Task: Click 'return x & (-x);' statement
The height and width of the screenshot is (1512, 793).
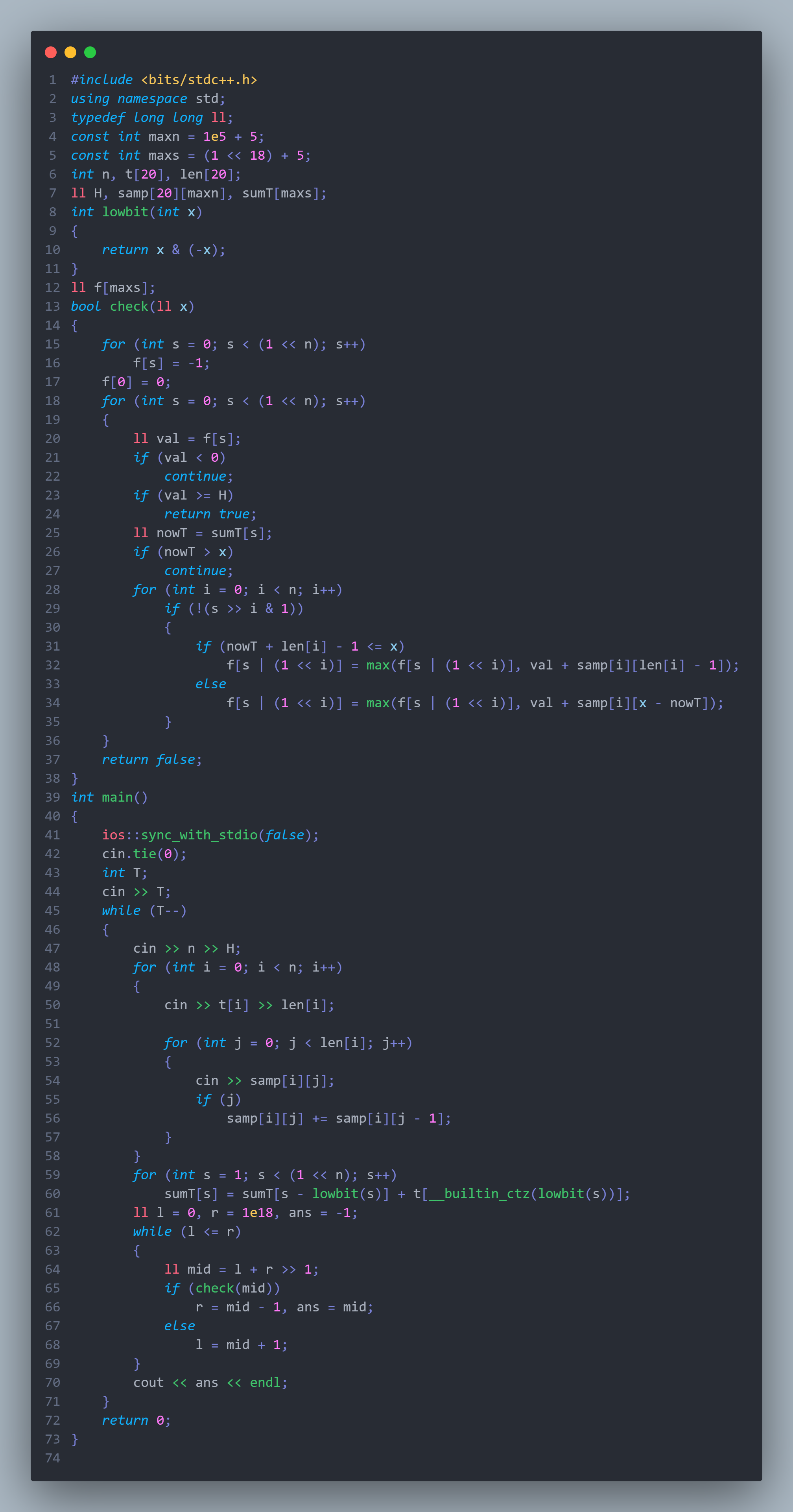Action: 164,249
